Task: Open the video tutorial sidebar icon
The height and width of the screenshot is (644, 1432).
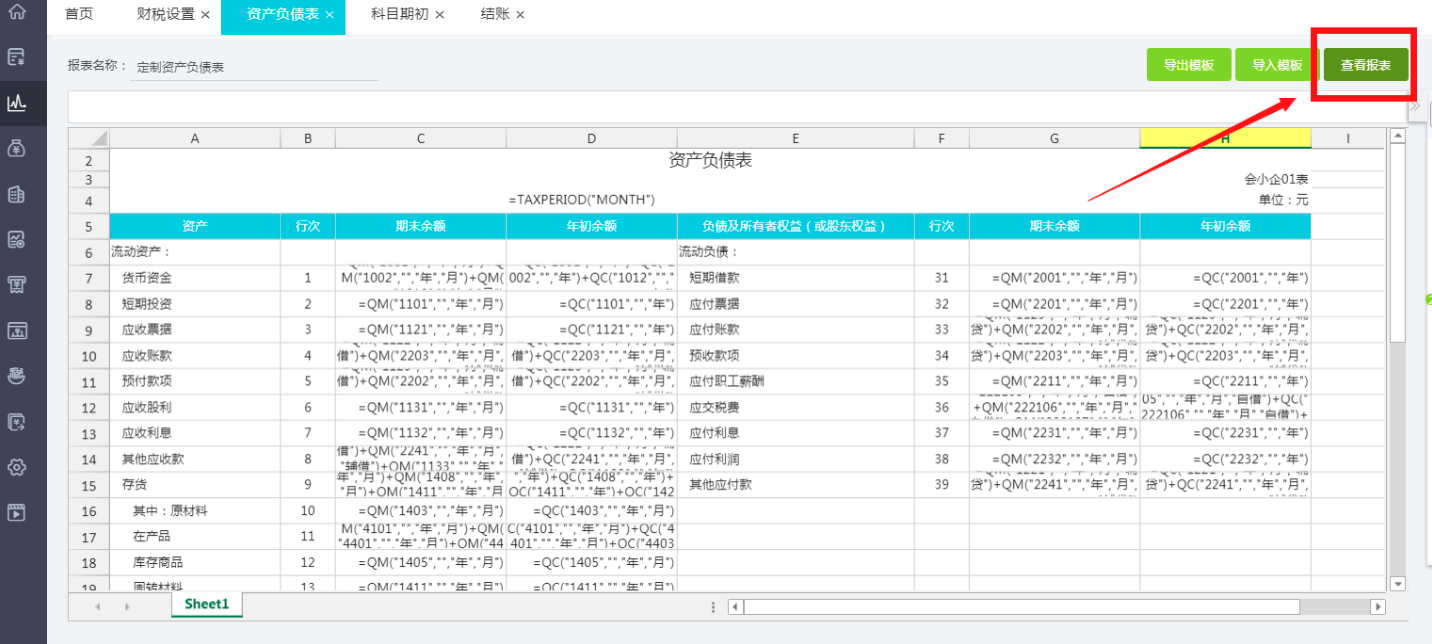Action: [x=17, y=513]
